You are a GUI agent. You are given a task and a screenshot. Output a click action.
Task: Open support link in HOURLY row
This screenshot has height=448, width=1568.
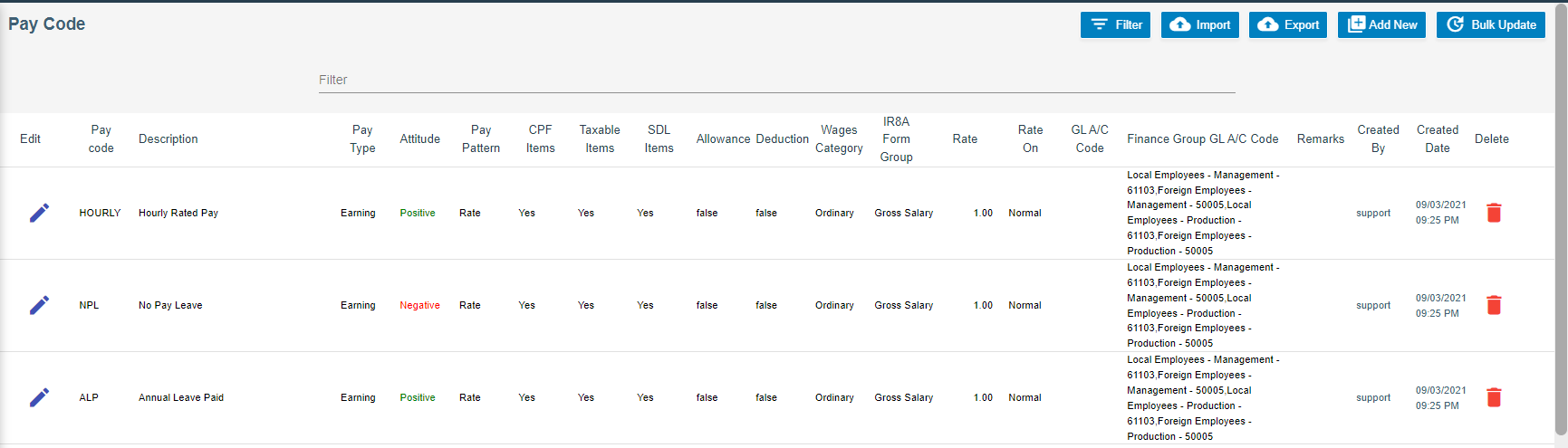click(x=1372, y=214)
